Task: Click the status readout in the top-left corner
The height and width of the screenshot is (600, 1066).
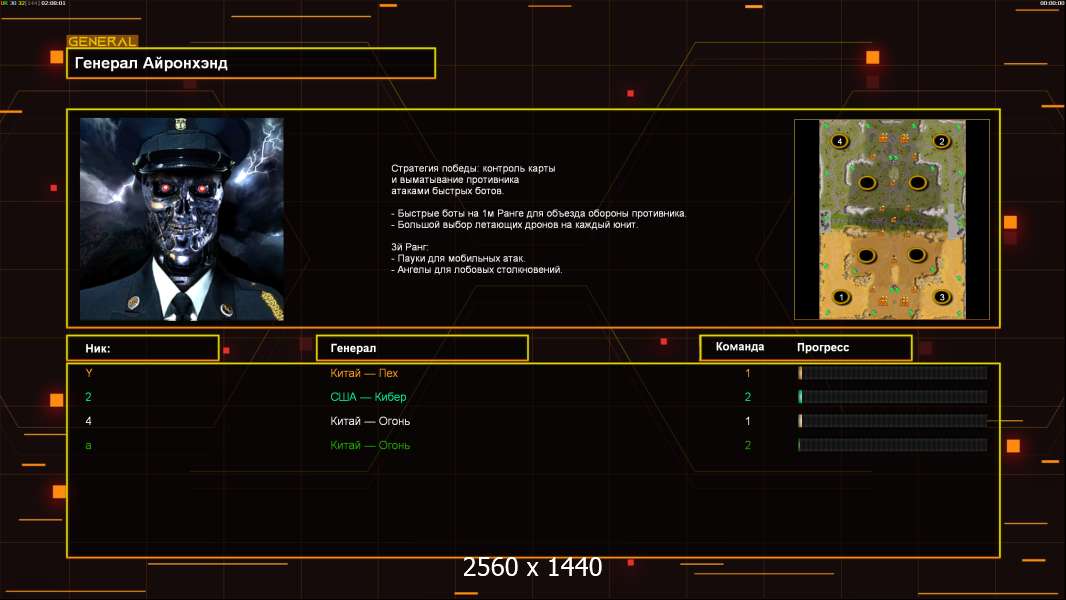Action: [x=33, y=3]
